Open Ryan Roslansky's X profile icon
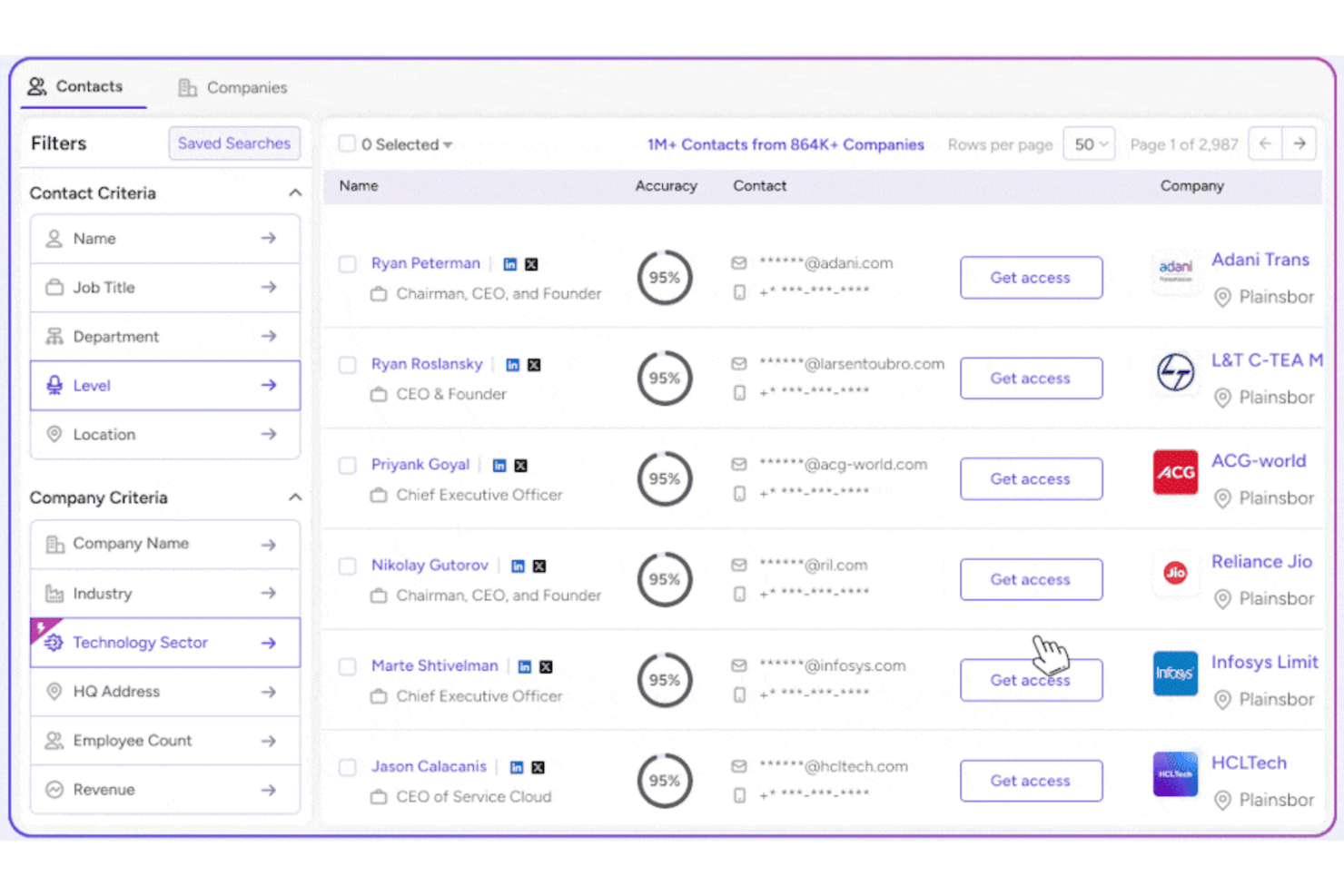Image resolution: width=1344 pixels, height=896 pixels. point(534,365)
